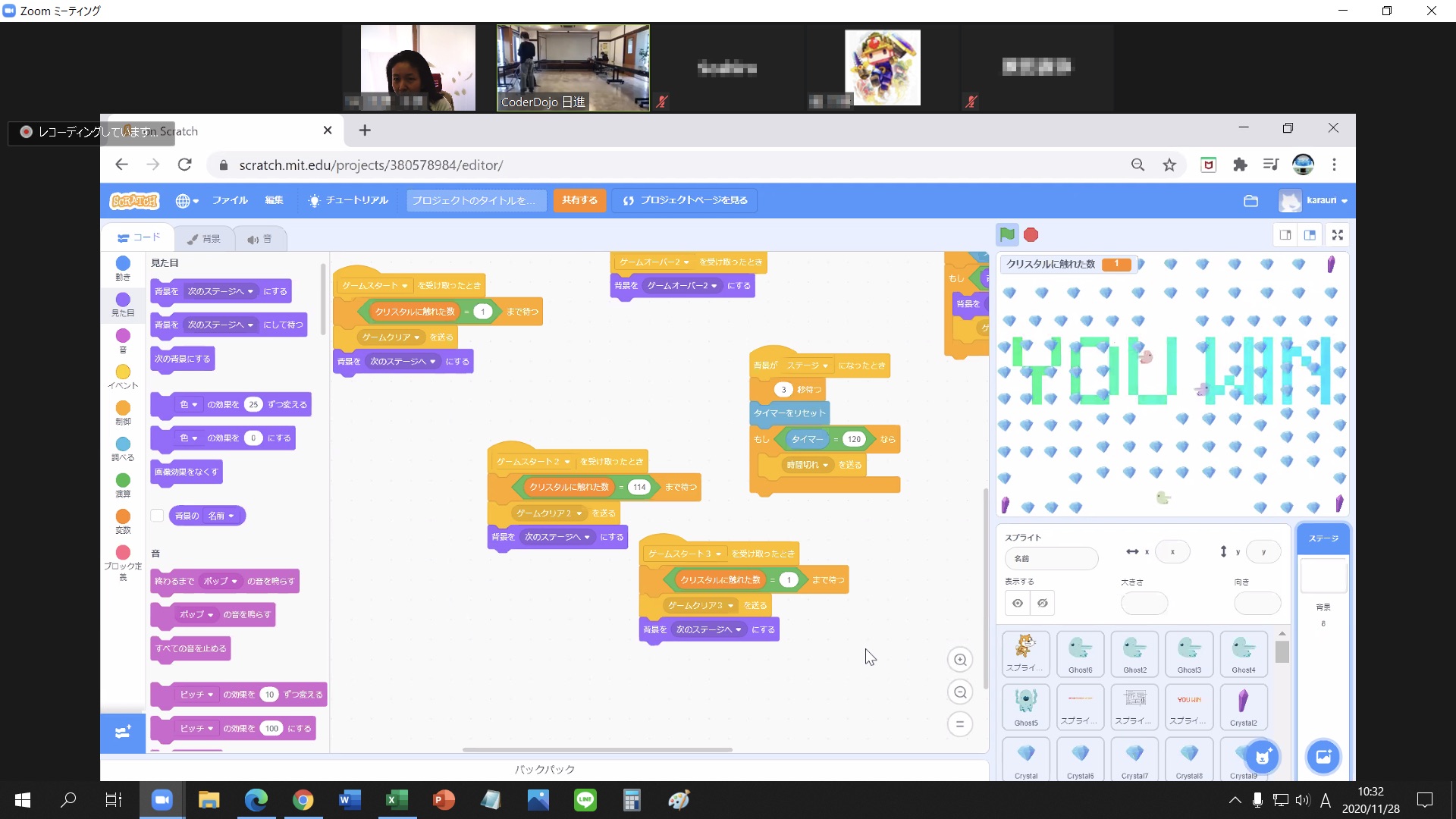Screen dimensions: 1456x819
Task: Zoom out of the code workspace
Action: click(x=960, y=692)
